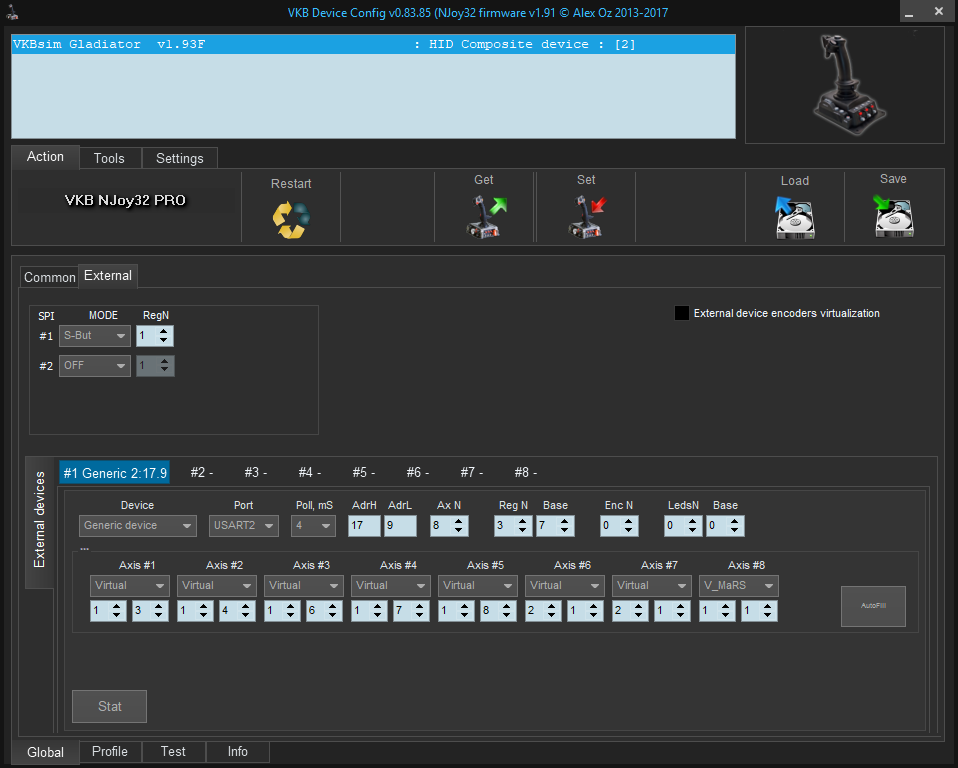Image resolution: width=958 pixels, height=768 pixels.
Task: Click the Stat button
Action: point(110,706)
